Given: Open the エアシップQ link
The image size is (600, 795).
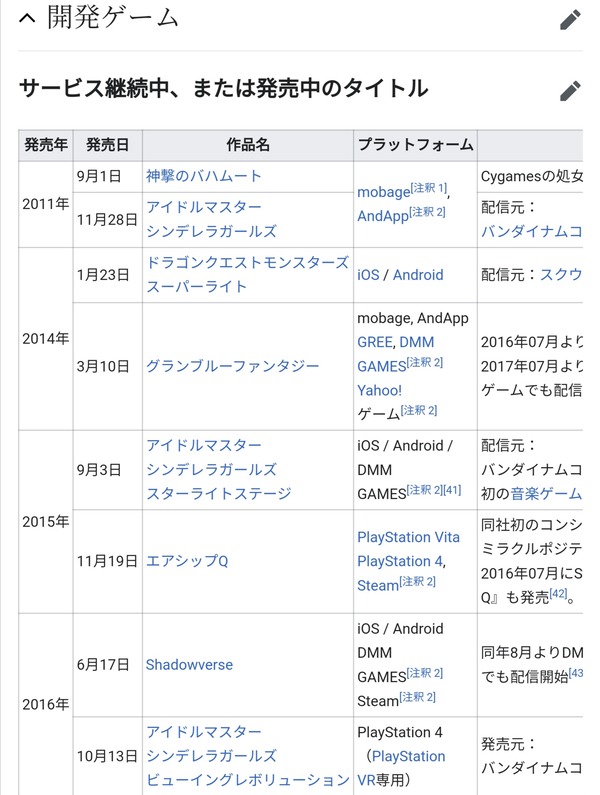Looking at the screenshot, I should tap(187, 561).
